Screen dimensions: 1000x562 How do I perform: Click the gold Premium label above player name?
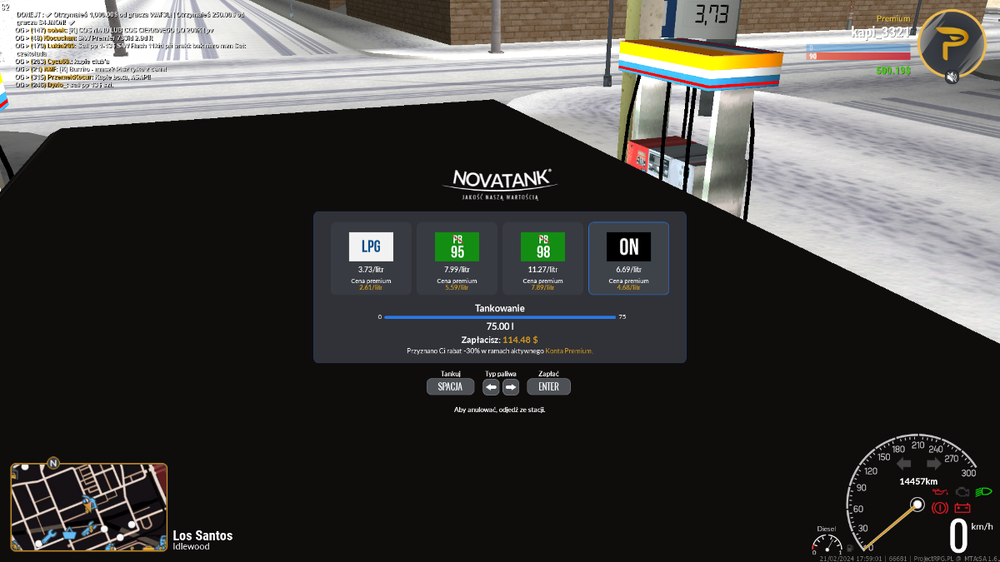[893, 19]
